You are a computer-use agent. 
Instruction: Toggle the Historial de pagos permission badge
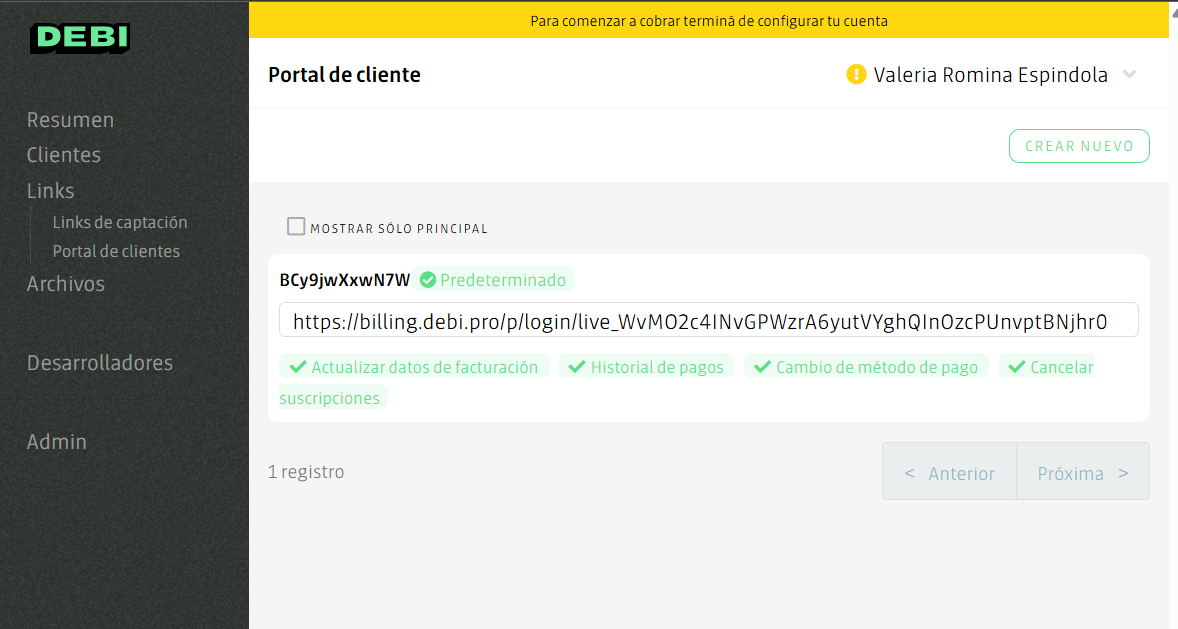[646, 366]
